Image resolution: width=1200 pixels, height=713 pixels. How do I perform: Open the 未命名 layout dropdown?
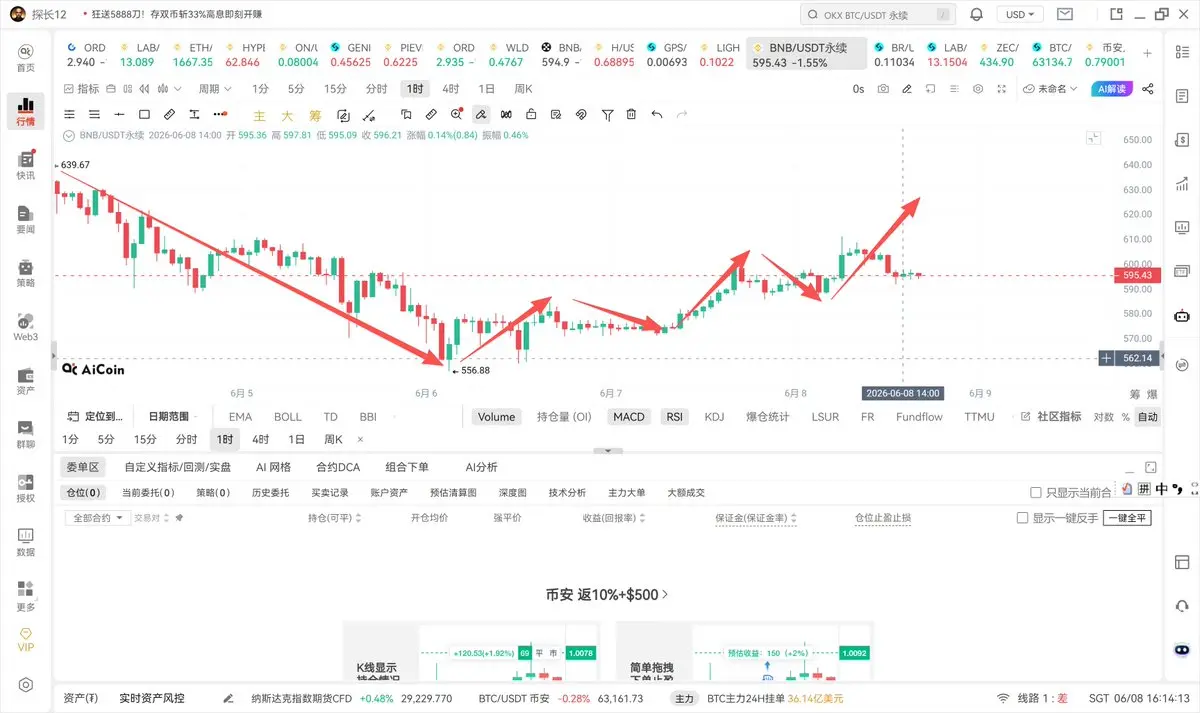(1050, 88)
